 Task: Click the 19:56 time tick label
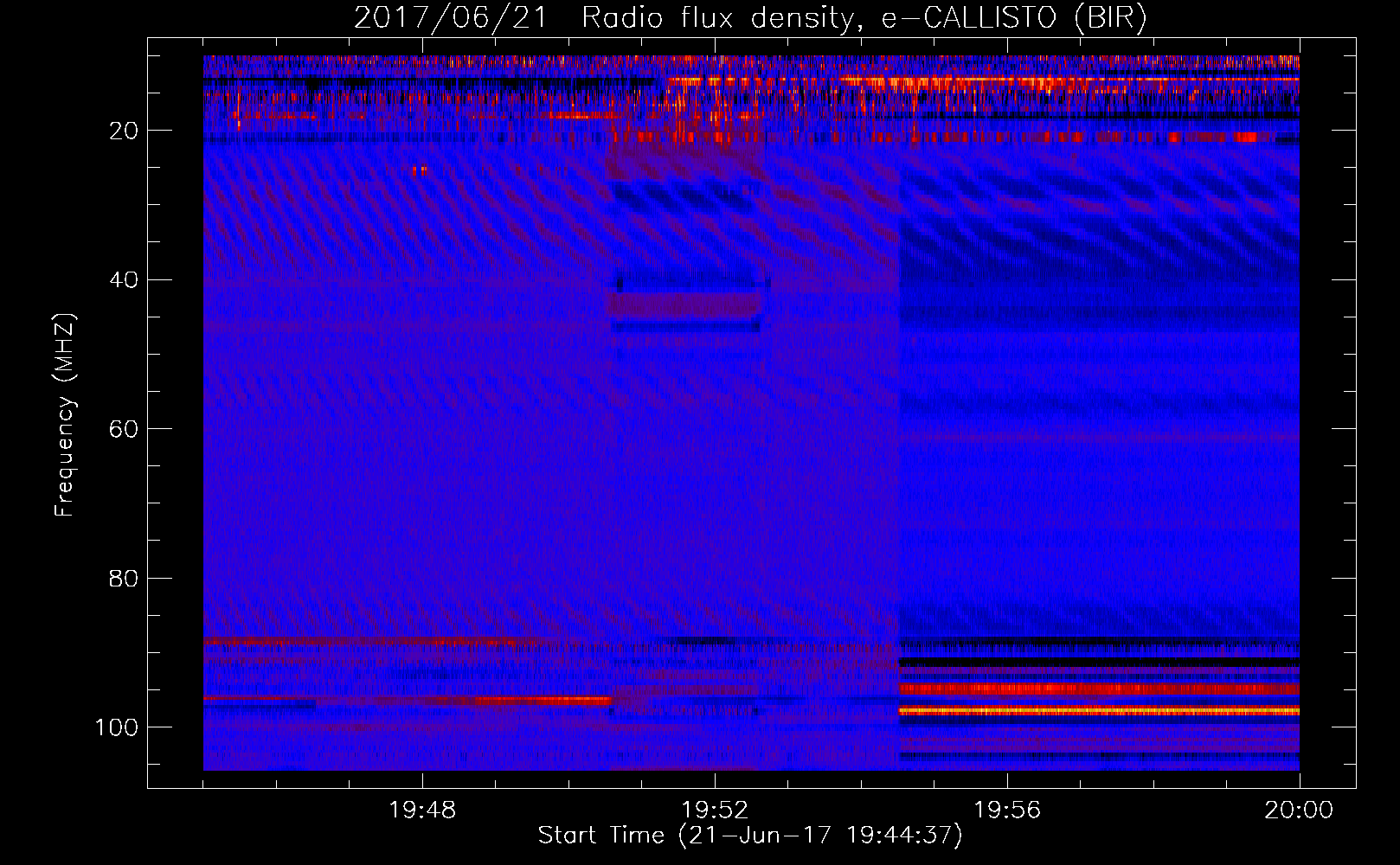tap(1007, 811)
